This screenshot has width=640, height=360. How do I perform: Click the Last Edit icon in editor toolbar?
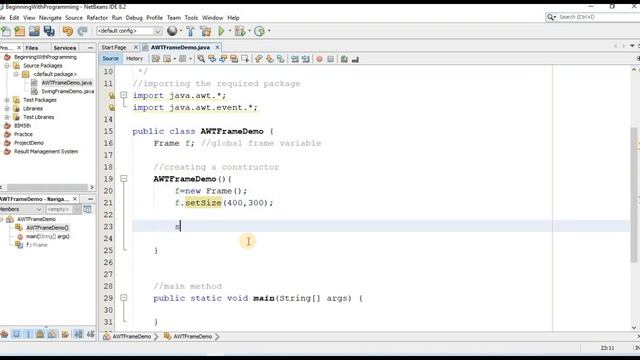156,59
